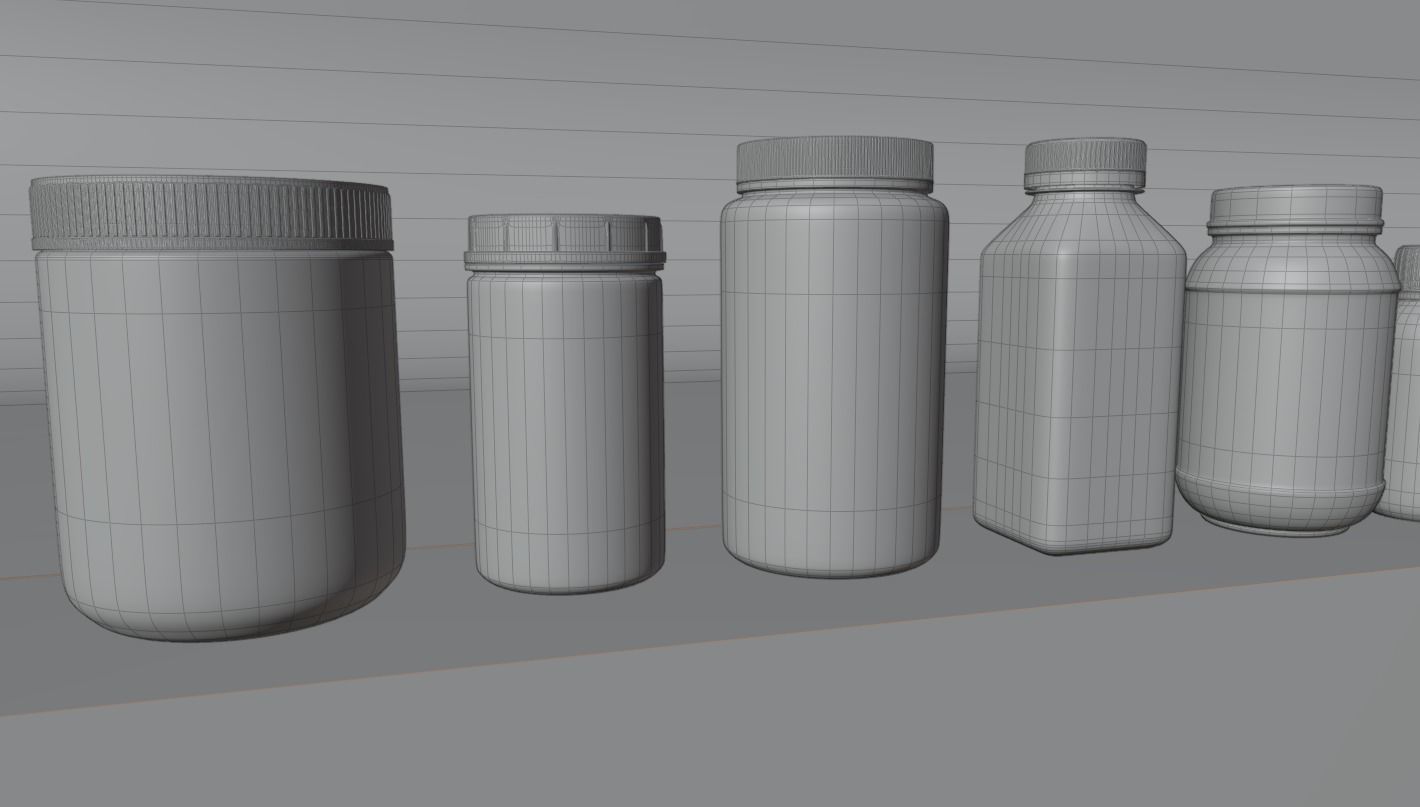Select the finely ribbed cap on the tall round bottle
1420x807 pixels.
pyautogui.click(x=835, y=164)
